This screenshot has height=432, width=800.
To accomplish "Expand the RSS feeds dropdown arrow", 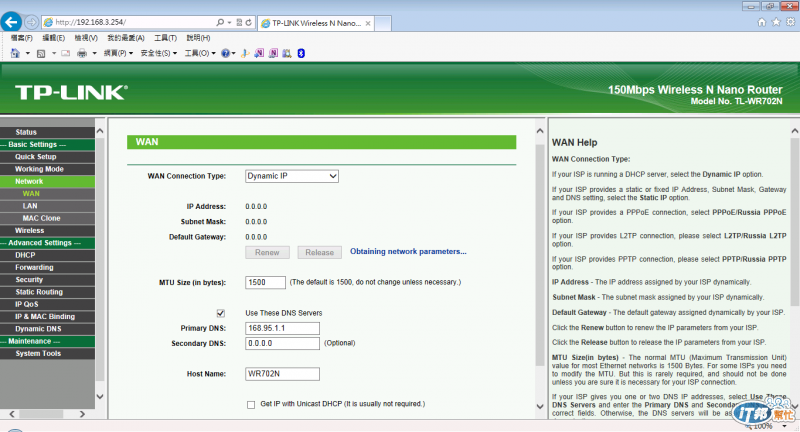I will (x=54, y=53).
